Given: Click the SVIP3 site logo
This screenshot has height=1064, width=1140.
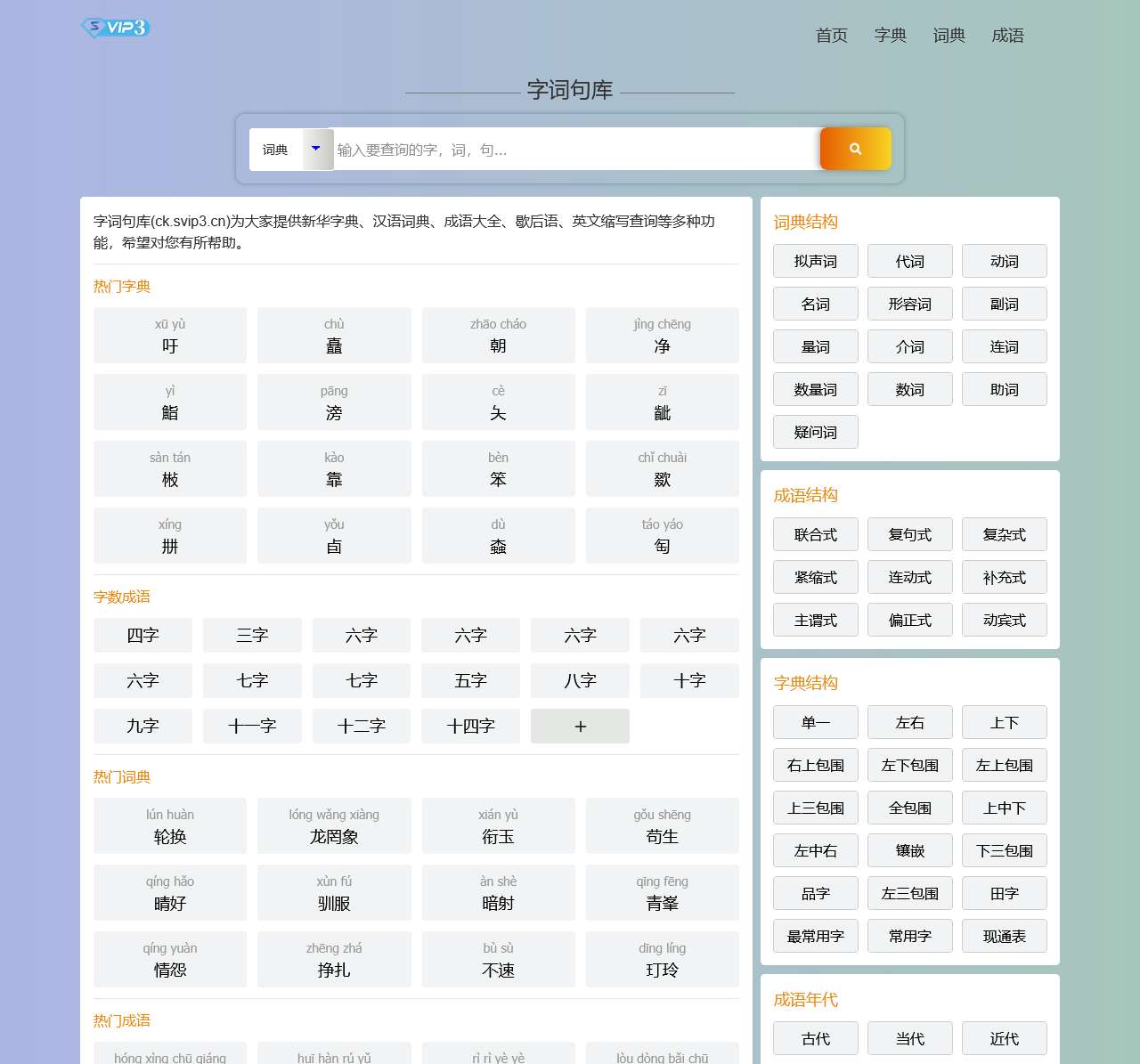Looking at the screenshot, I should 116,27.
